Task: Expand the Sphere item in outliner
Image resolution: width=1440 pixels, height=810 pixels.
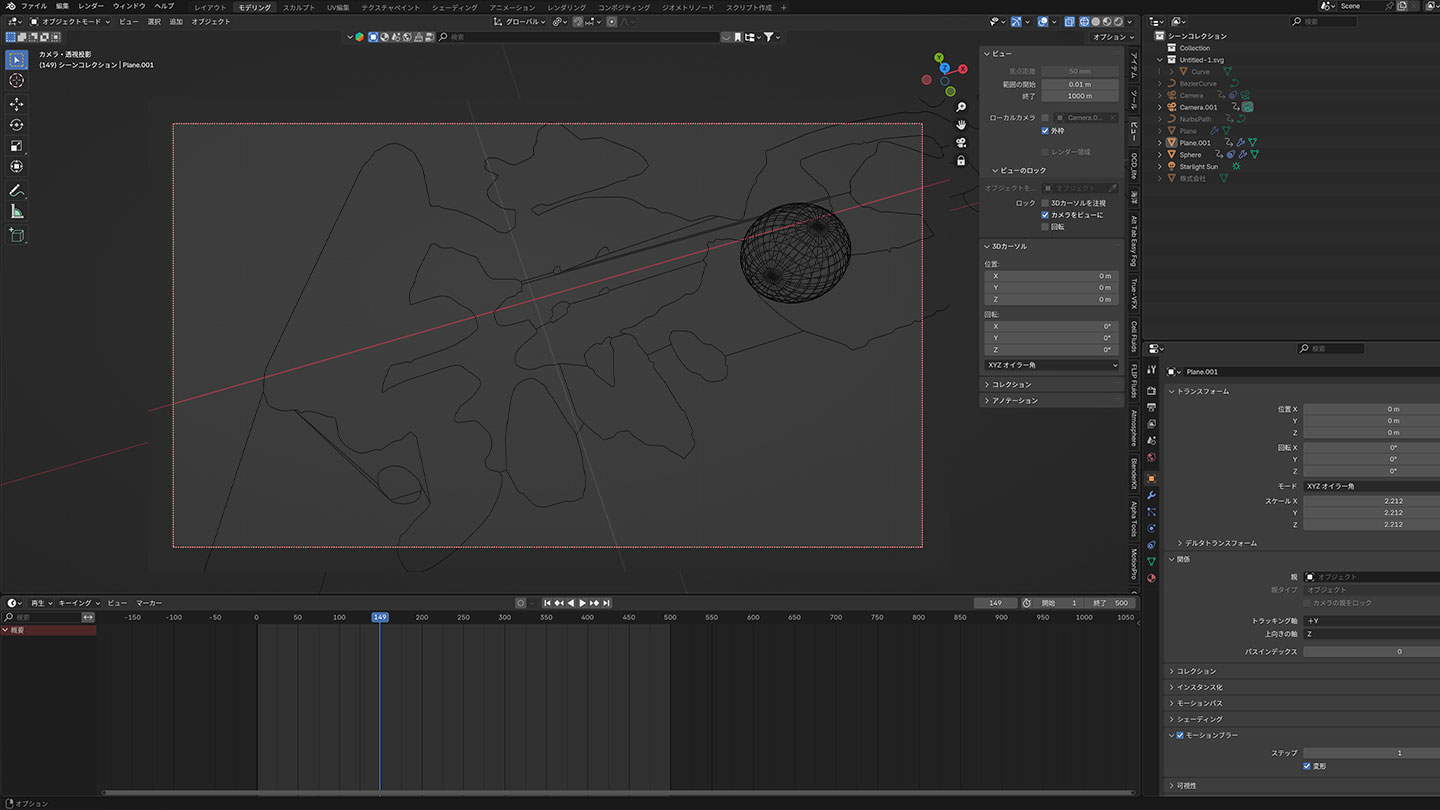Action: pyautogui.click(x=1160, y=155)
